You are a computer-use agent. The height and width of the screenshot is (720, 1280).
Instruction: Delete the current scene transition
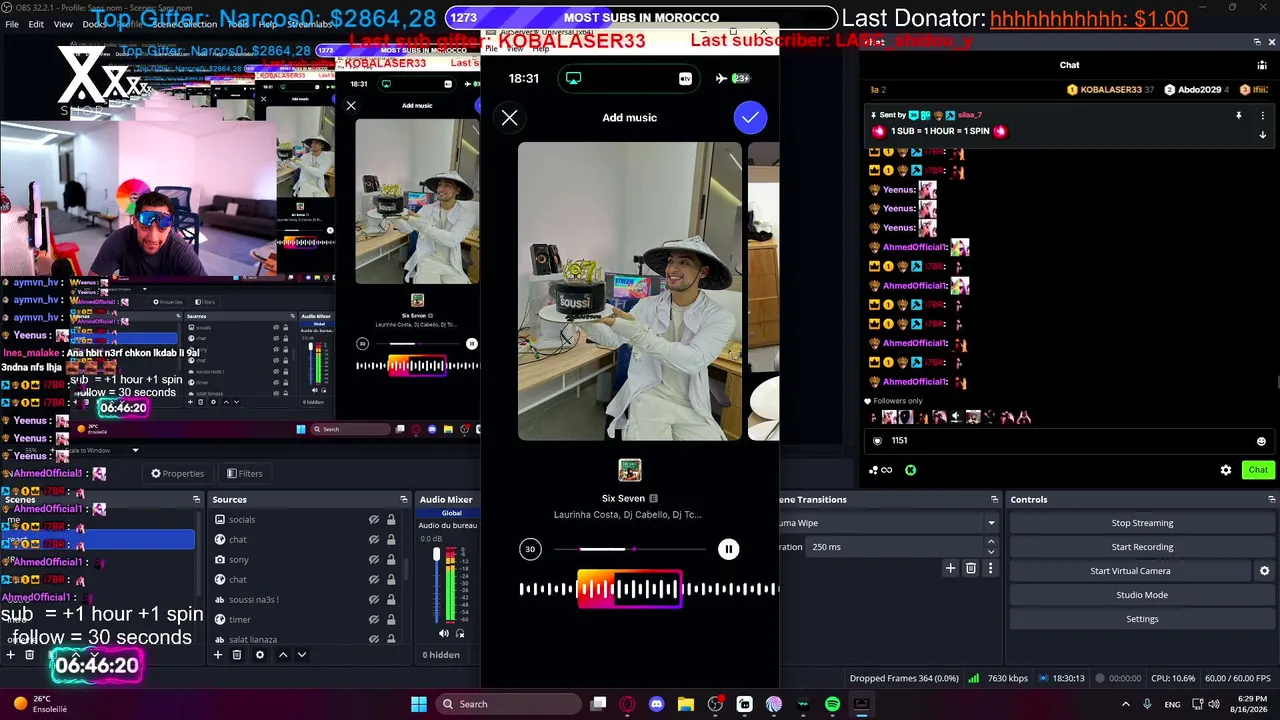970,569
